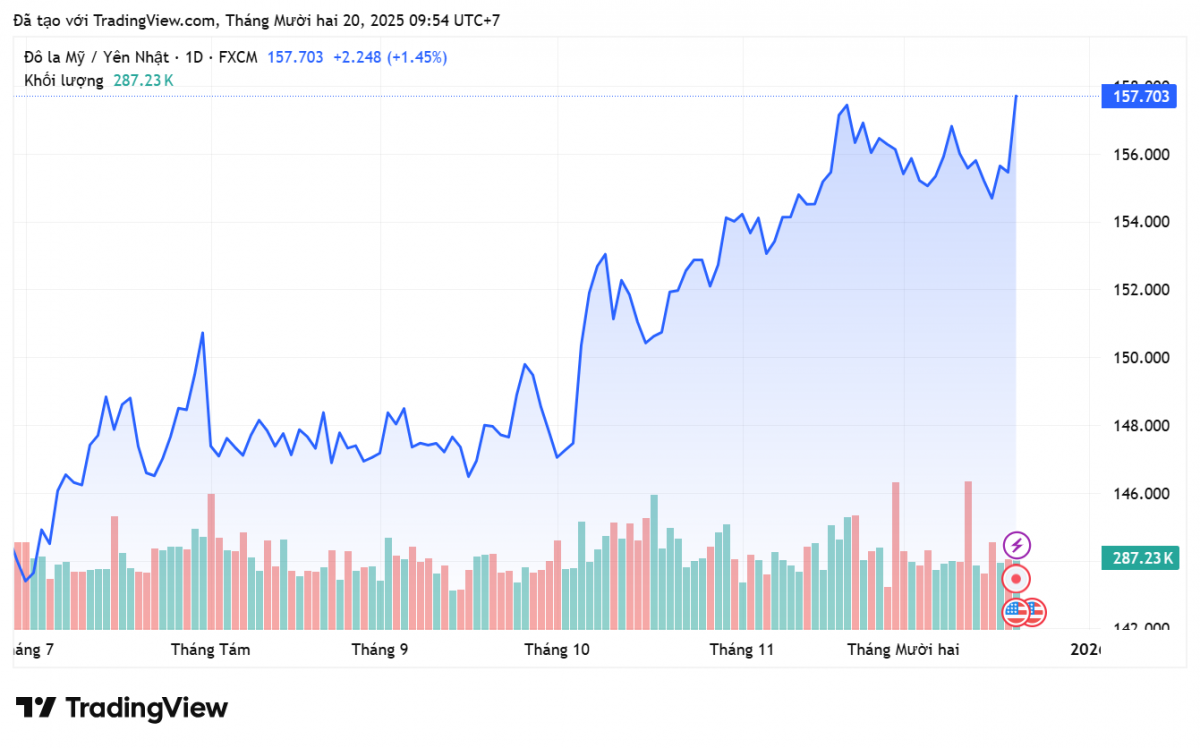Click the Đô la Mỹ / Yên Nhật symbol title
The height and width of the screenshot is (748, 1200).
pos(101,57)
